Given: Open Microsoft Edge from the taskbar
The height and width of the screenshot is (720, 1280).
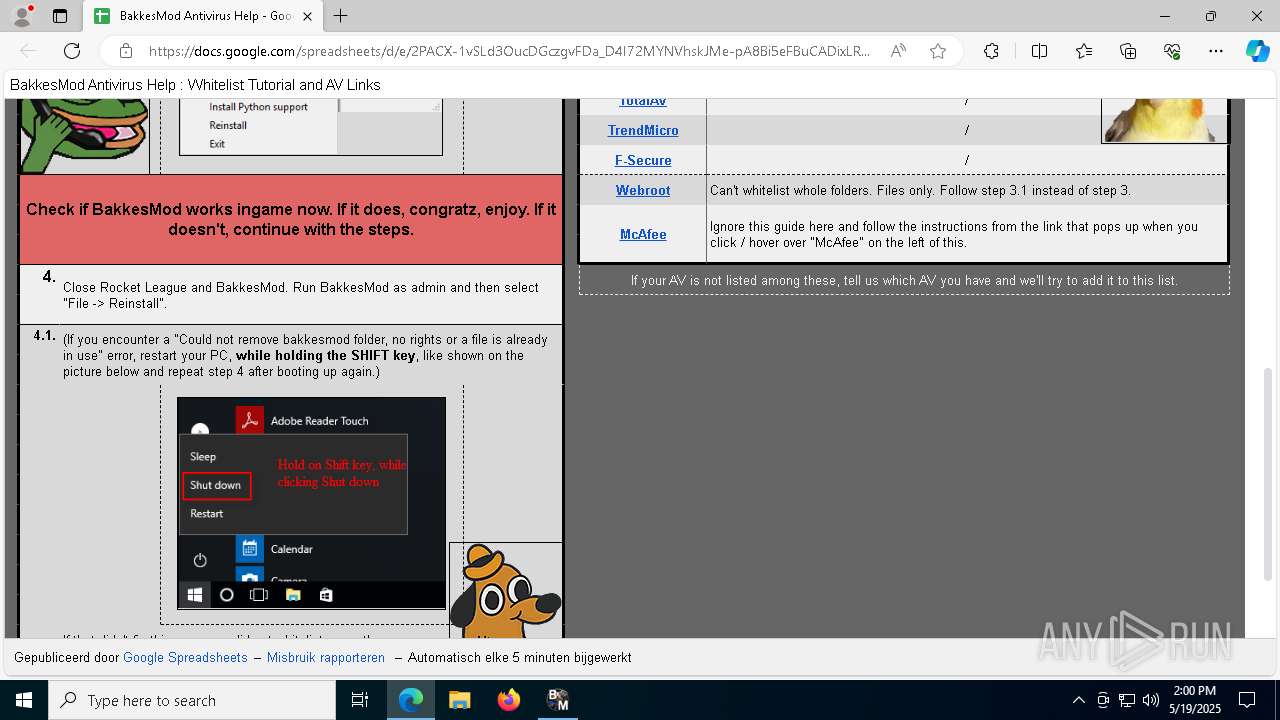Looking at the screenshot, I should coord(411,700).
